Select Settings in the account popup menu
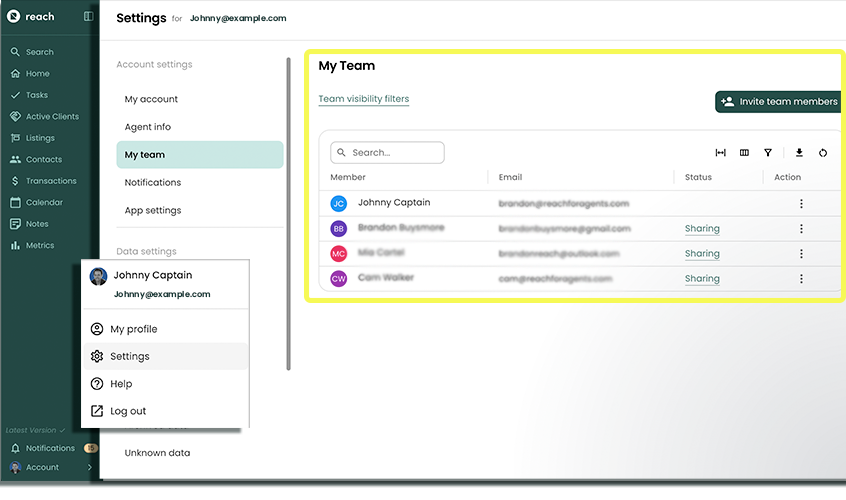Screen dimensions: 846x500 pyautogui.click(x=130, y=356)
